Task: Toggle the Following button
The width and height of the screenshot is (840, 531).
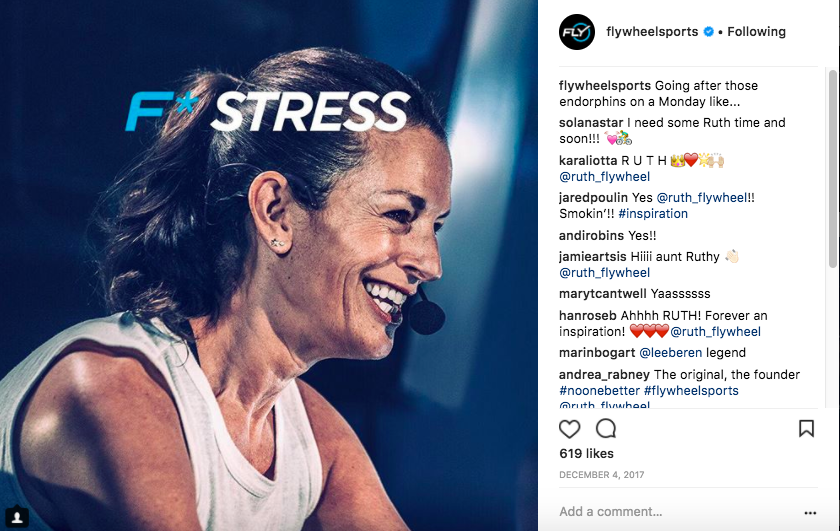Action: (756, 32)
